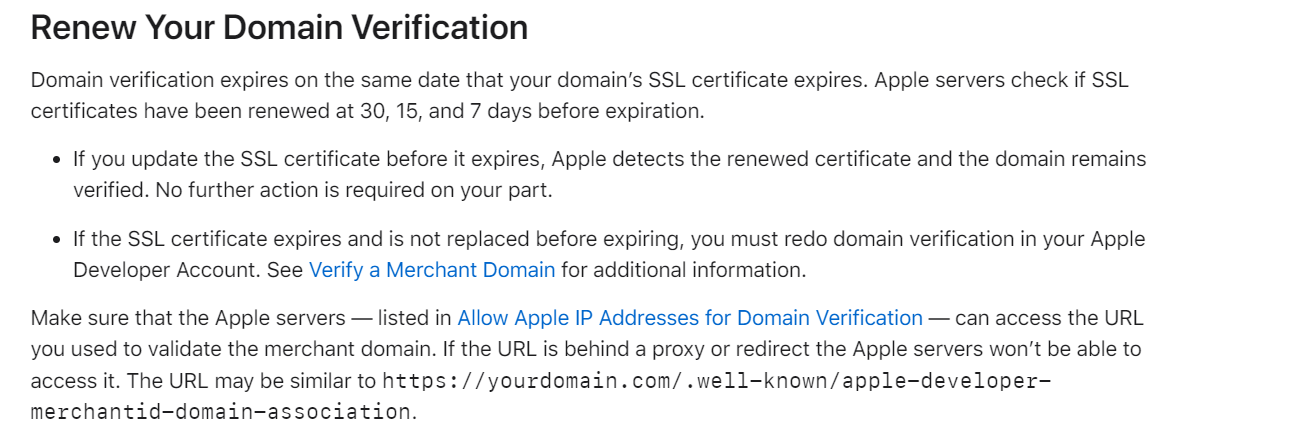
Task: Click the Renew Your Domain Verification heading
Action: [279, 28]
